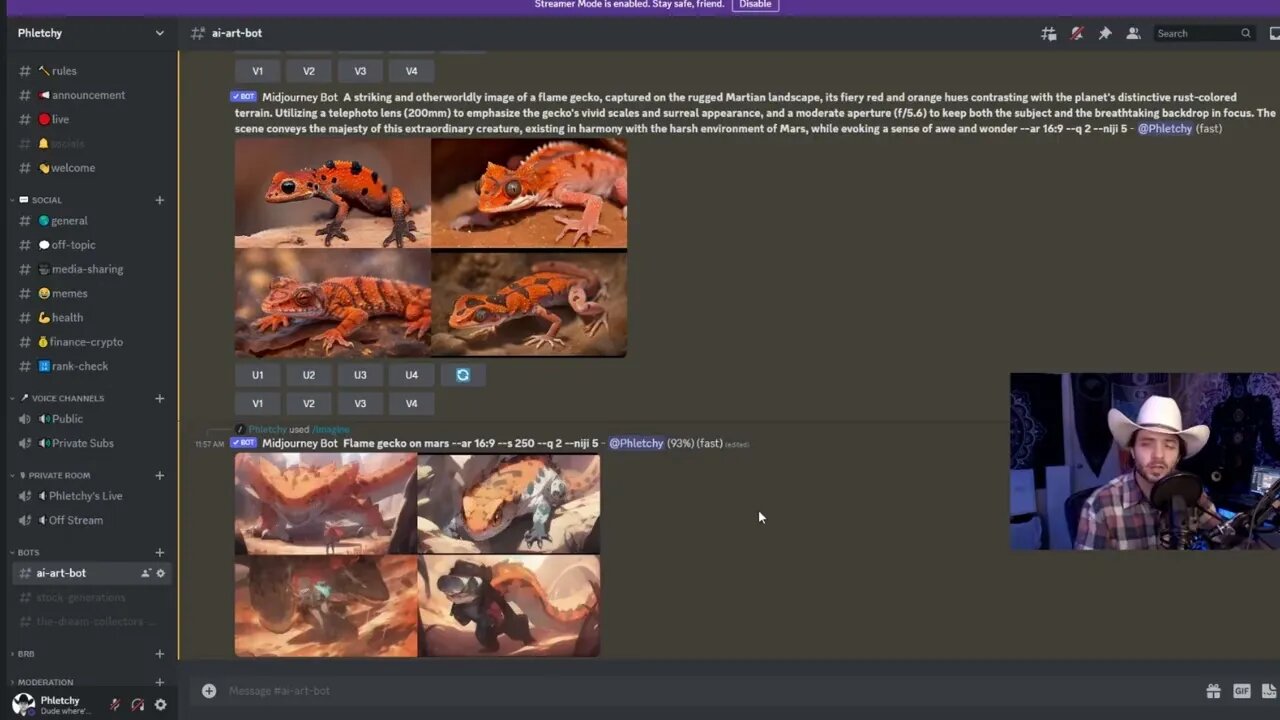Image resolution: width=1280 pixels, height=720 pixels.
Task: Open the gift icon in the message bar
Action: click(1213, 690)
